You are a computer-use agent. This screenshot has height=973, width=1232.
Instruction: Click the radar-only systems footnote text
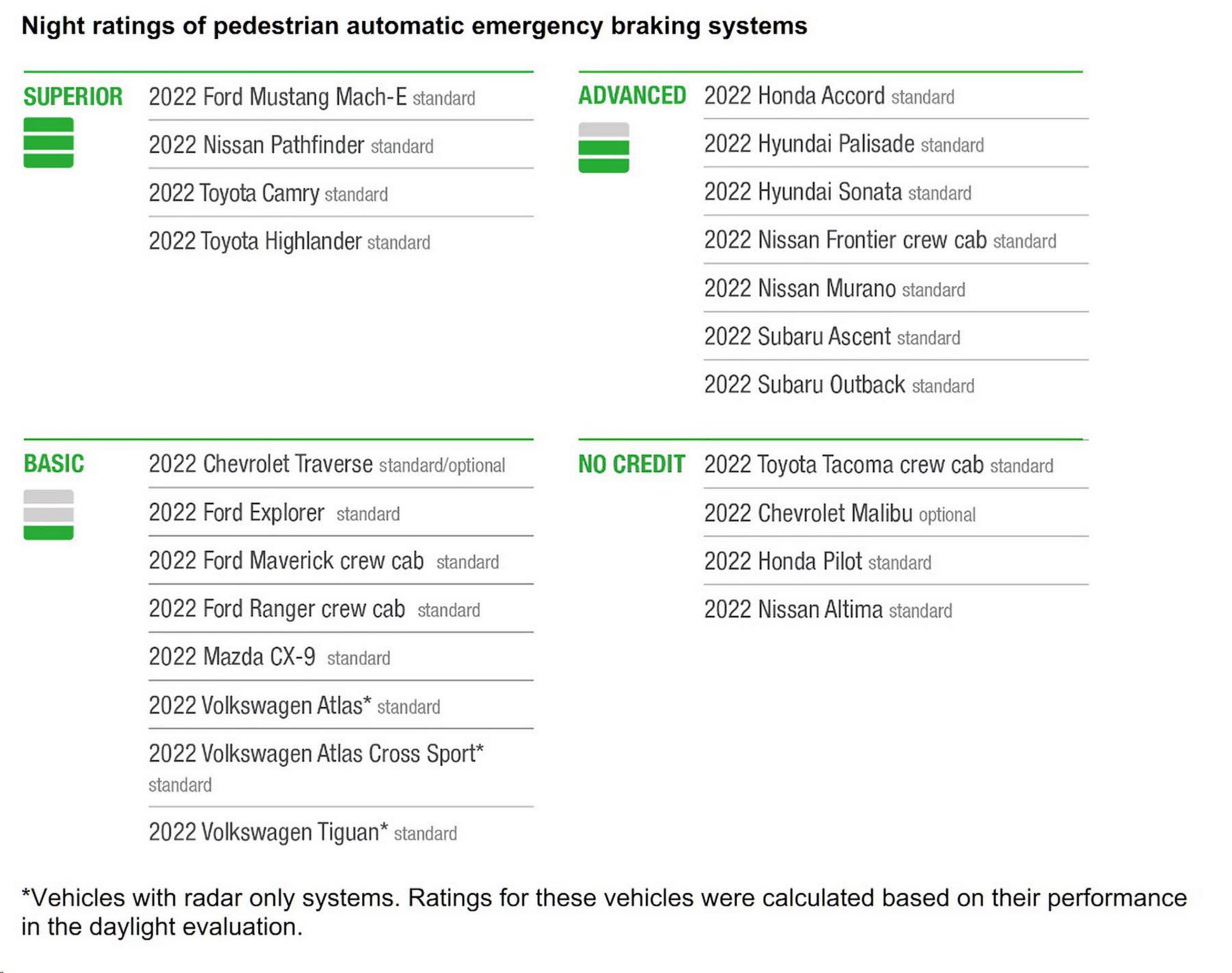[x=603, y=911]
